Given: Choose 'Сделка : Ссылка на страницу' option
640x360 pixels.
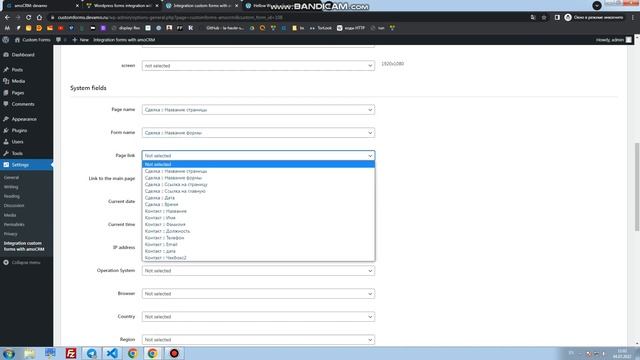Looking at the screenshot, I should 258,184.
